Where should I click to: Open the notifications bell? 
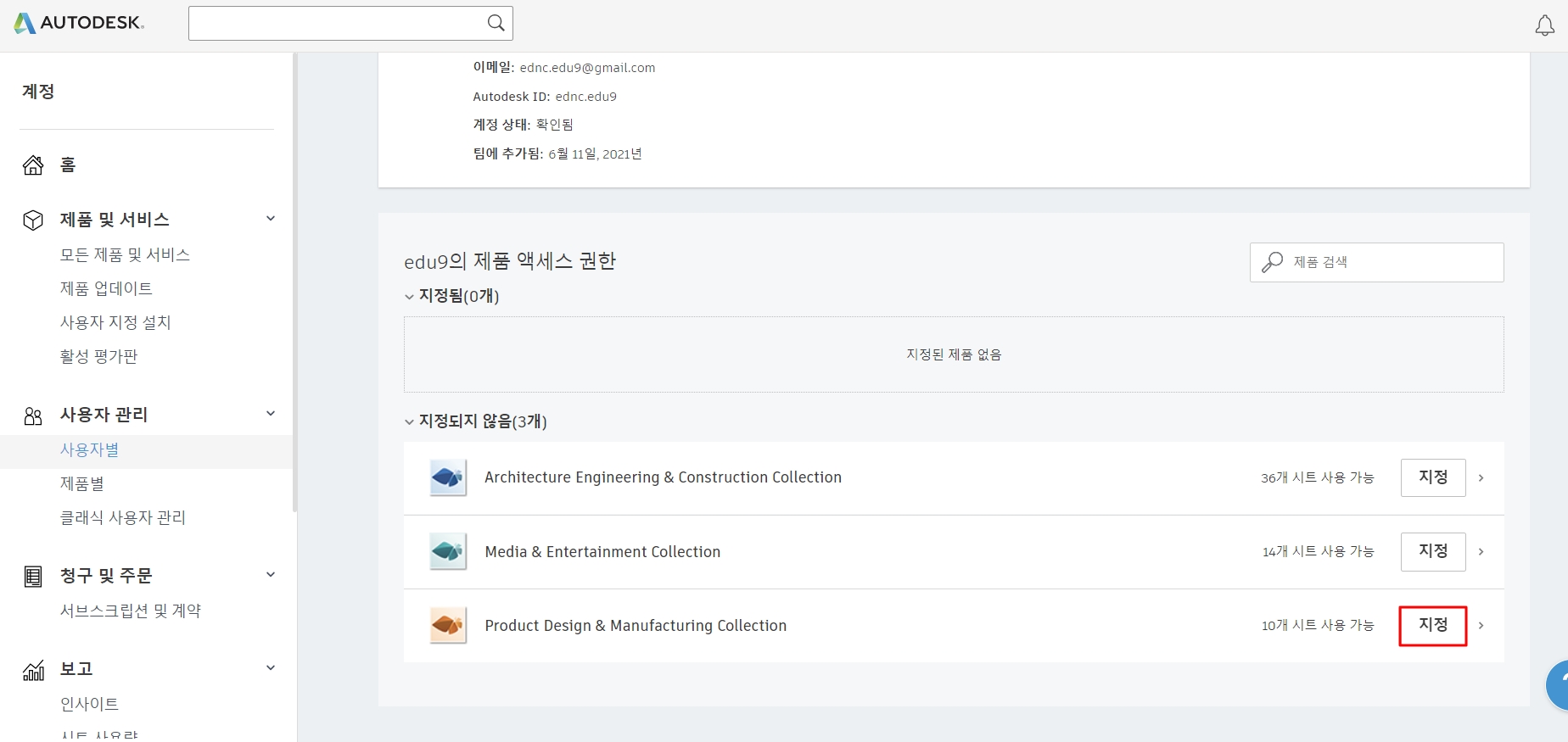[1545, 25]
